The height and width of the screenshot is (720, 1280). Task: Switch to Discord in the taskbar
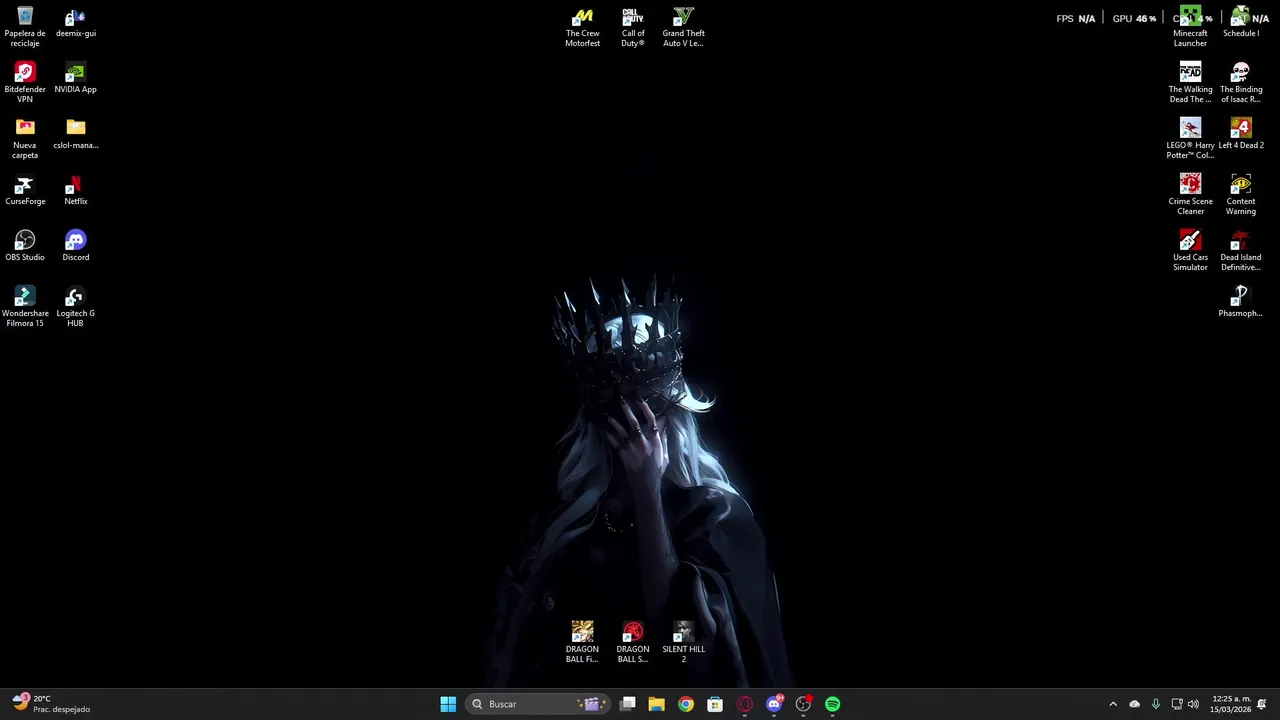pos(774,704)
